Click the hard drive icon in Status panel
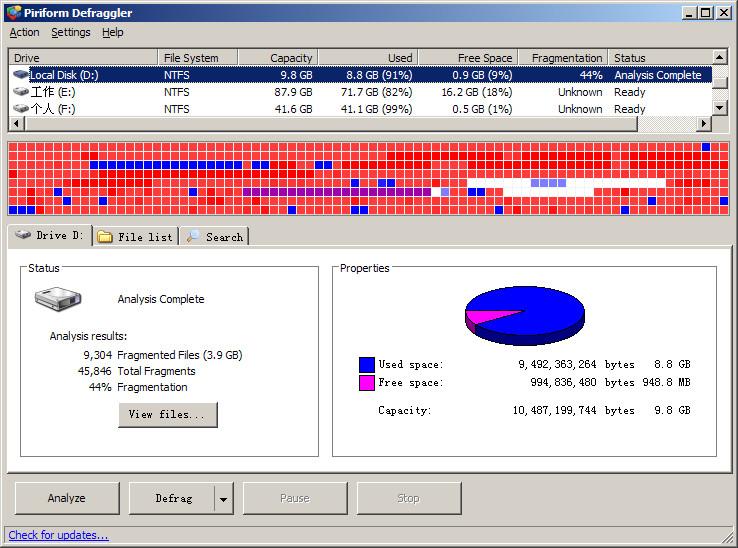The width and height of the screenshot is (738, 548). pyautogui.click(x=58, y=299)
